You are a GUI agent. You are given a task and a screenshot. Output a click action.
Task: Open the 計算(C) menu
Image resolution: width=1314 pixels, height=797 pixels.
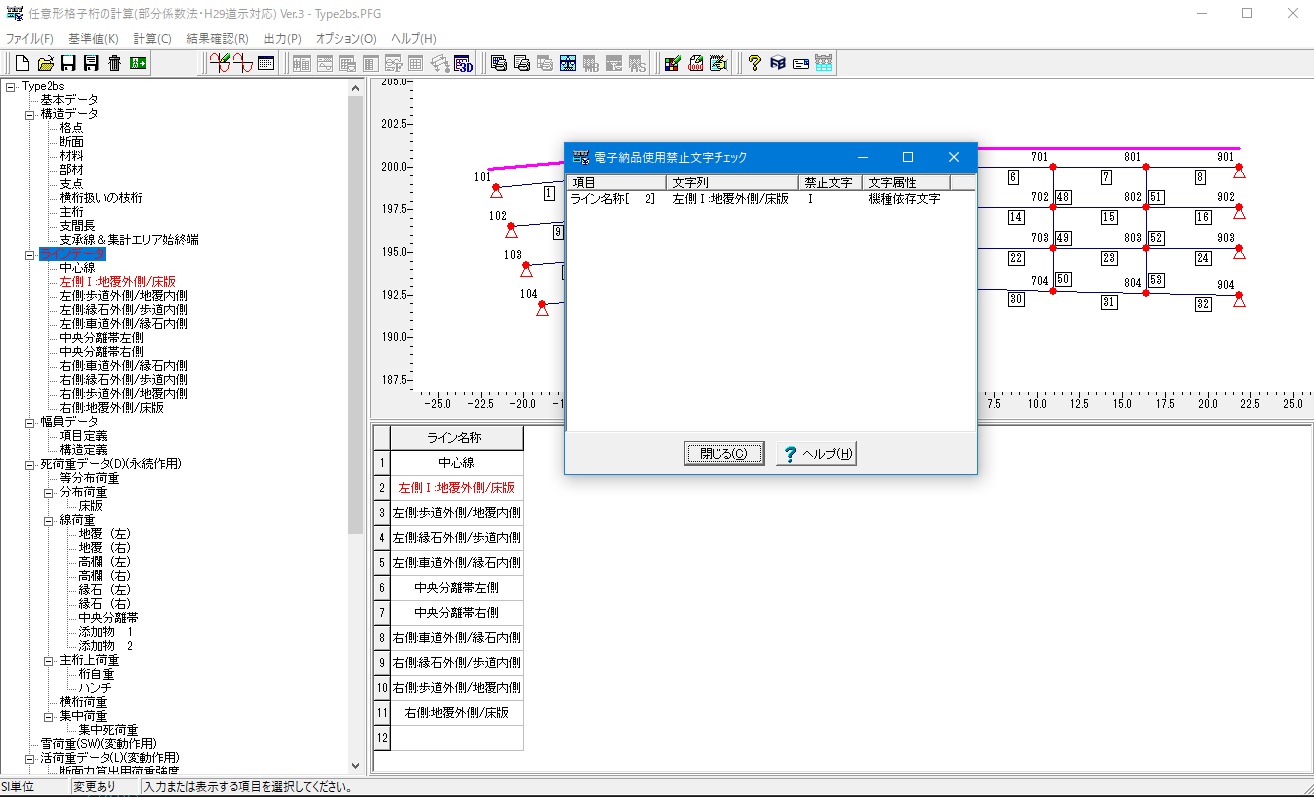pos(153,38)
